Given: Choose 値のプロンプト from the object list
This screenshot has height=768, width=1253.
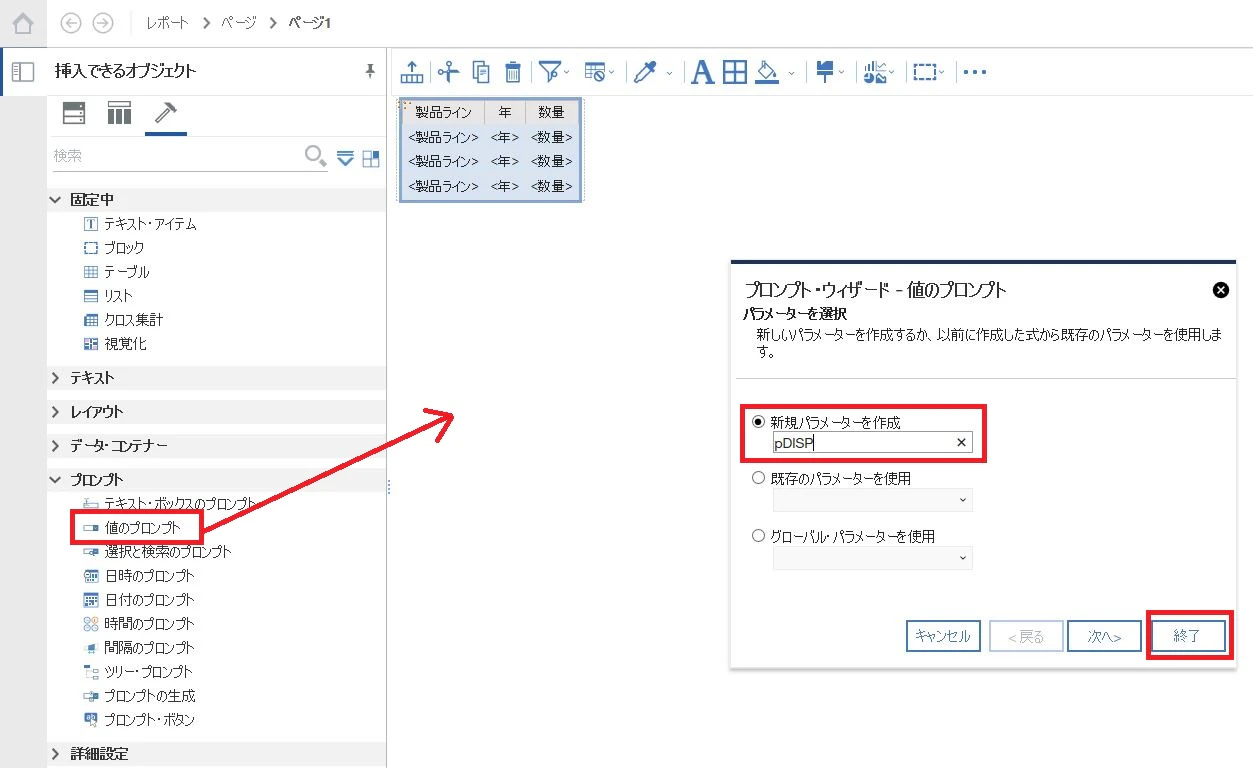Looking at the screenshot, I should [x=142, y=527].
